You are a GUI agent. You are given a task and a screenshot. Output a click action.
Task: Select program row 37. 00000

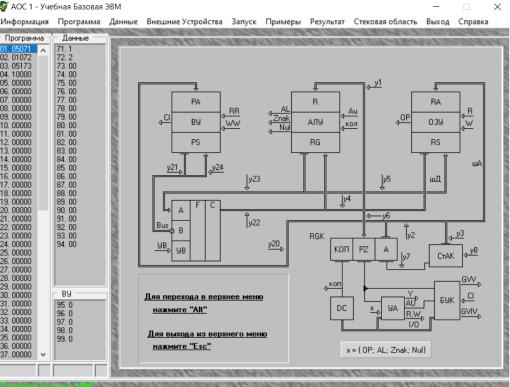(18, 355)
